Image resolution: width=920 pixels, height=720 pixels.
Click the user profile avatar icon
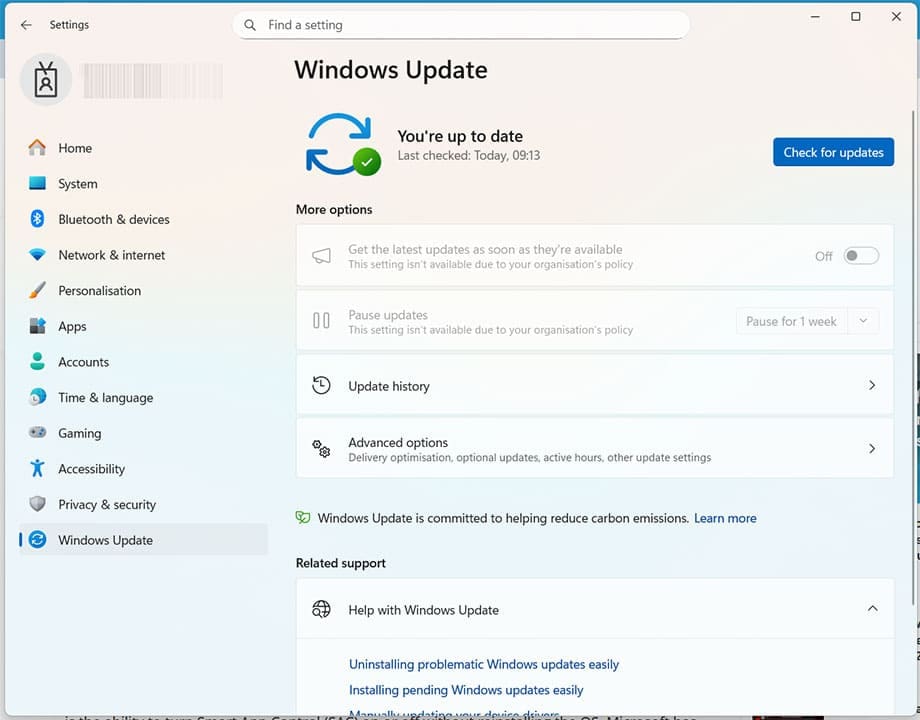click(46, 81)
